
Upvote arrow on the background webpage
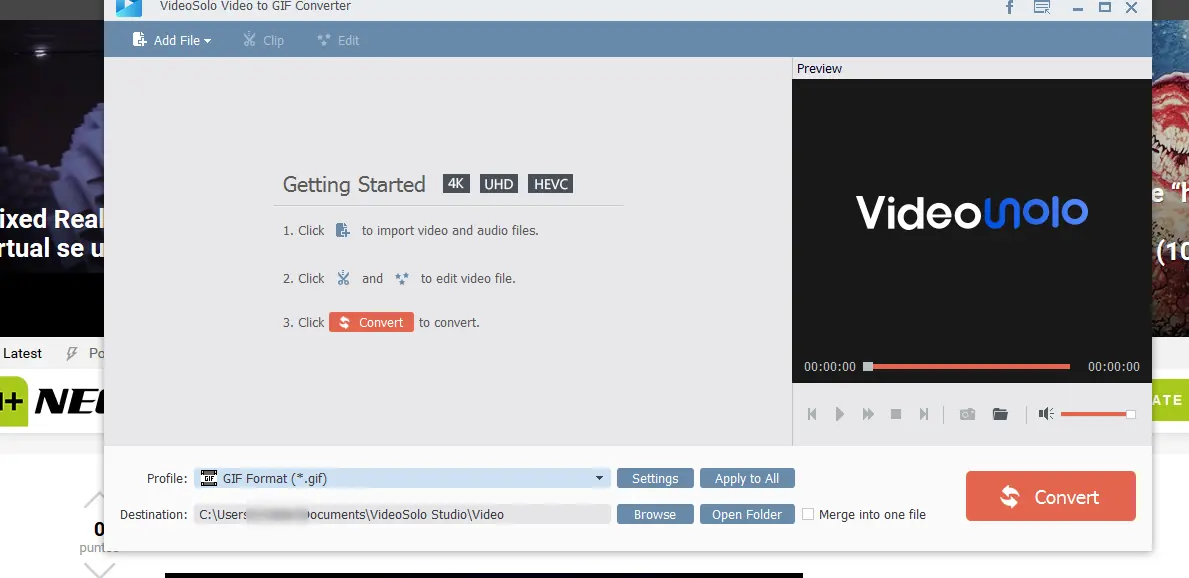(95, 499)
